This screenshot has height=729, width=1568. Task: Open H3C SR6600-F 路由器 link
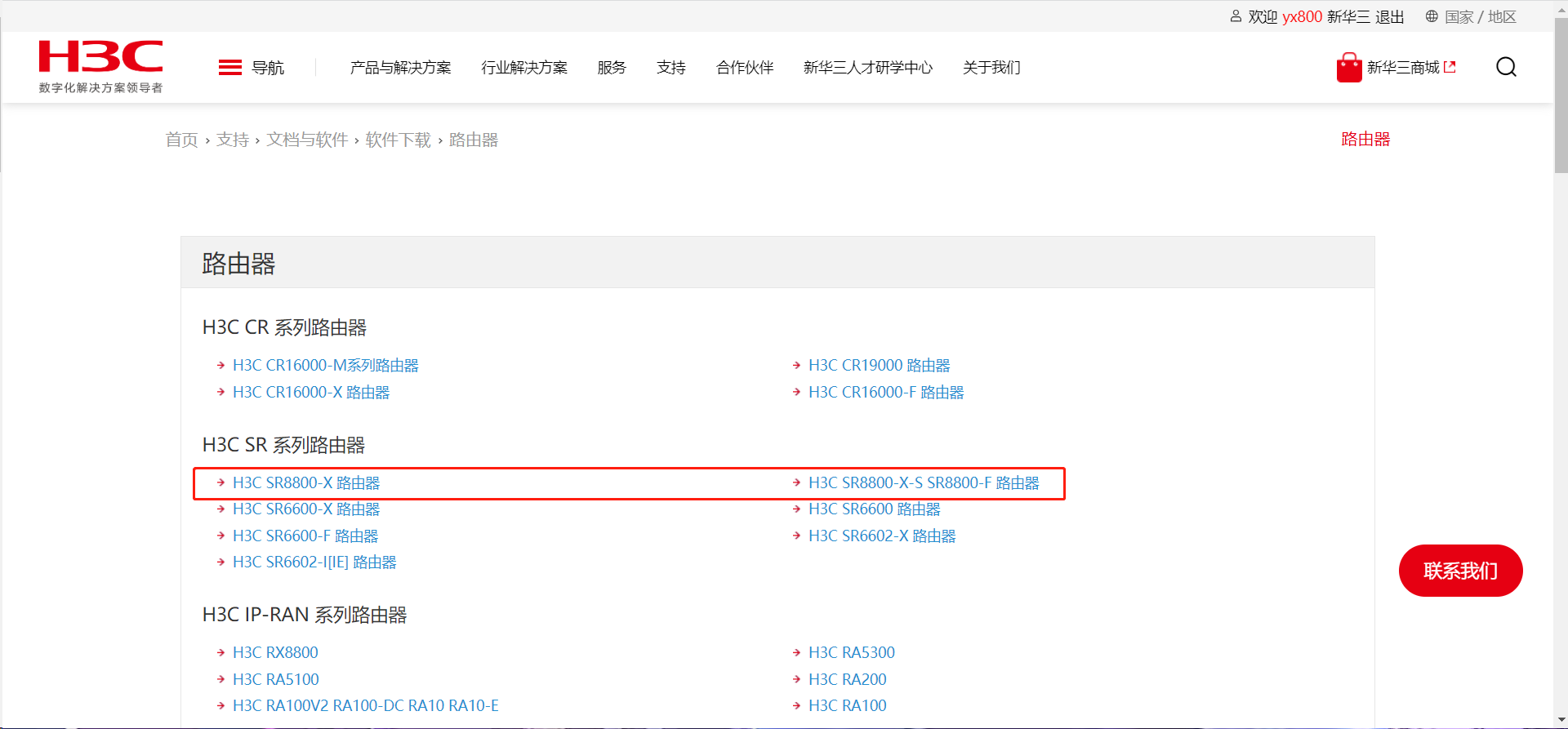(x=305, y=536)
